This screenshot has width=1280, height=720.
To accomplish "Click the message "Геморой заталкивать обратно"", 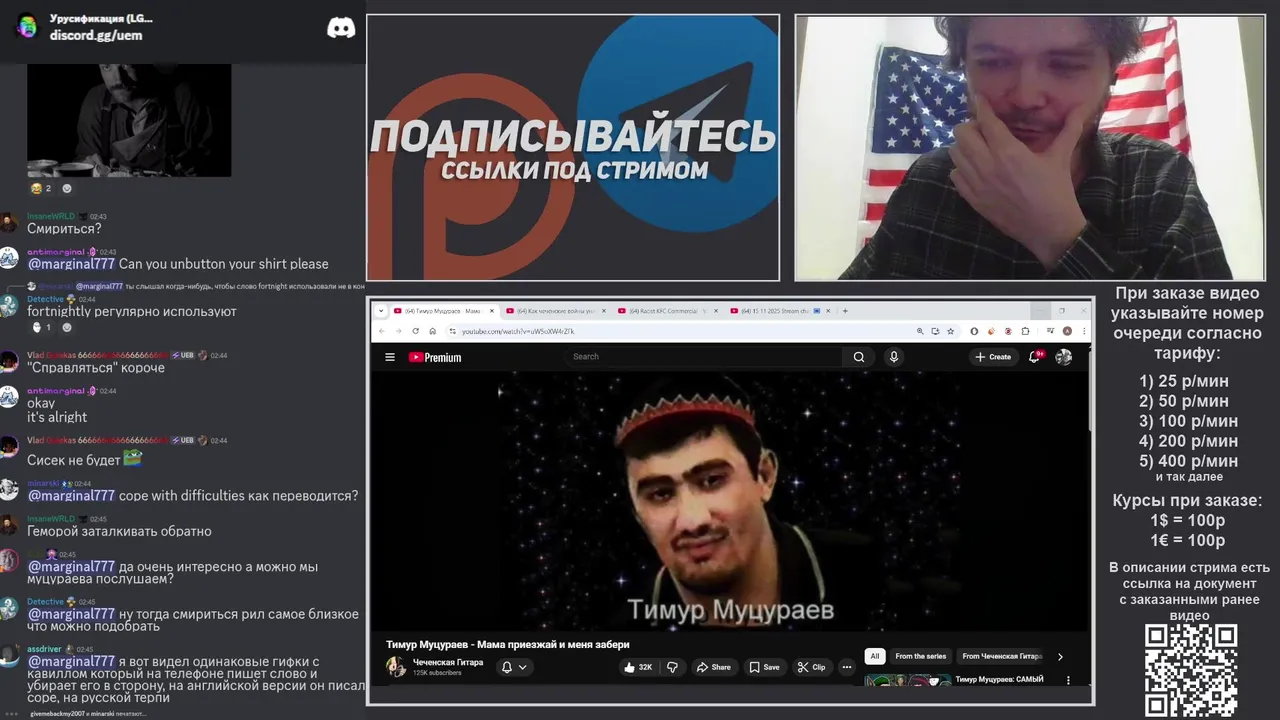I will point(119,531).
